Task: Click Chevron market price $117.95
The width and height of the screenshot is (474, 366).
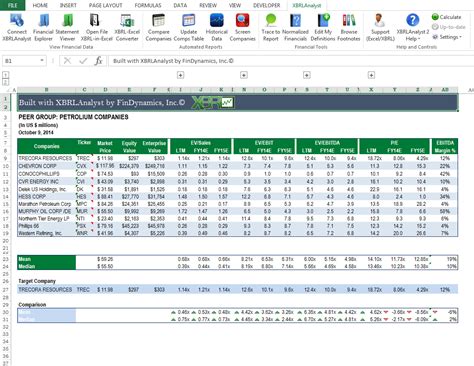Action: coord(105,166)
